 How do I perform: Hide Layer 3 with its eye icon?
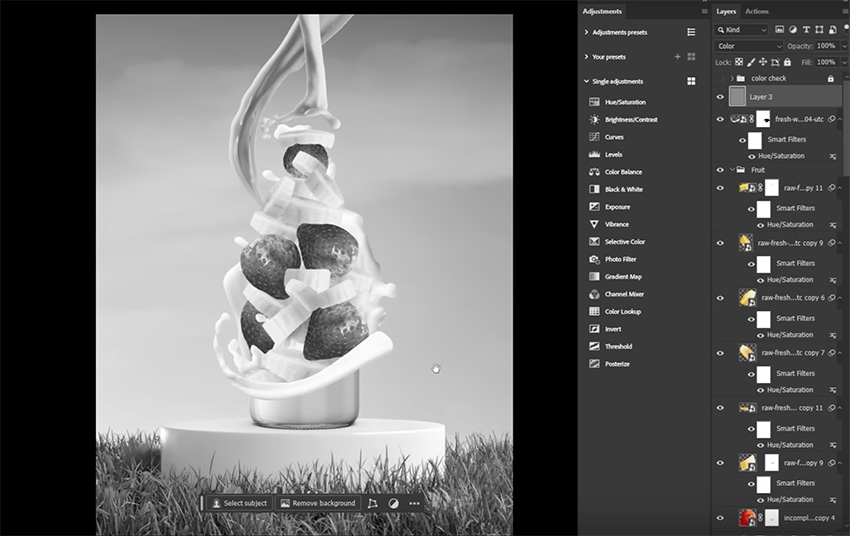[x=720, y=97]
